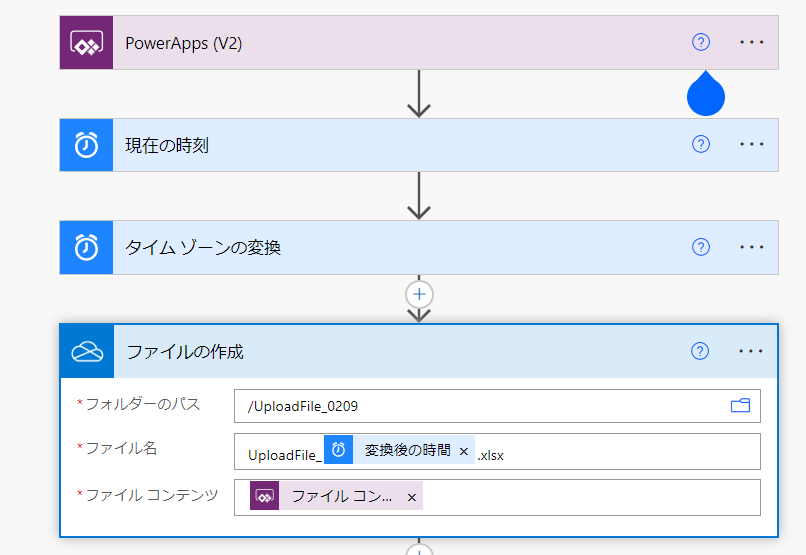Open help for PowerApps (V2) step

(x=700, y=42)
